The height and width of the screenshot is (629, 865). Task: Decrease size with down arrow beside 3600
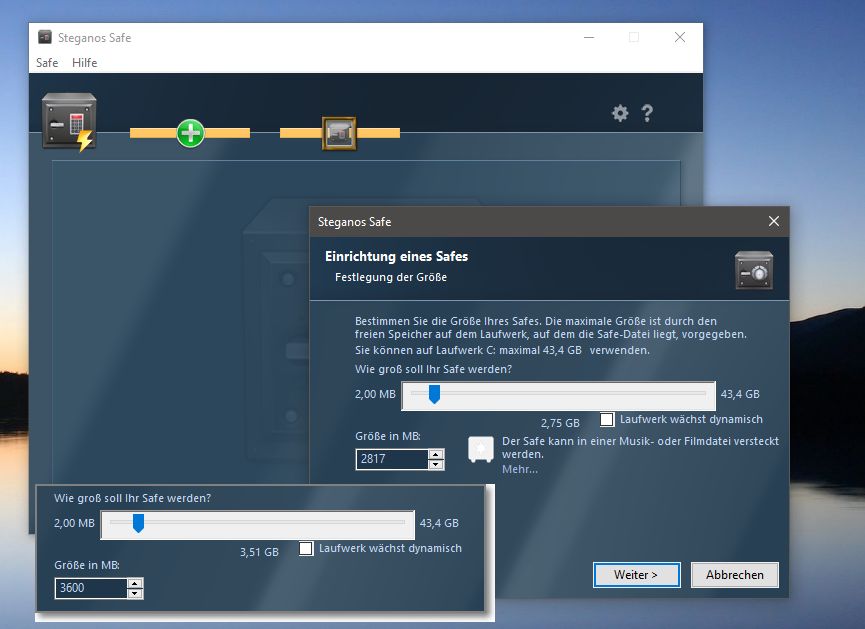(x=135, y=594)
